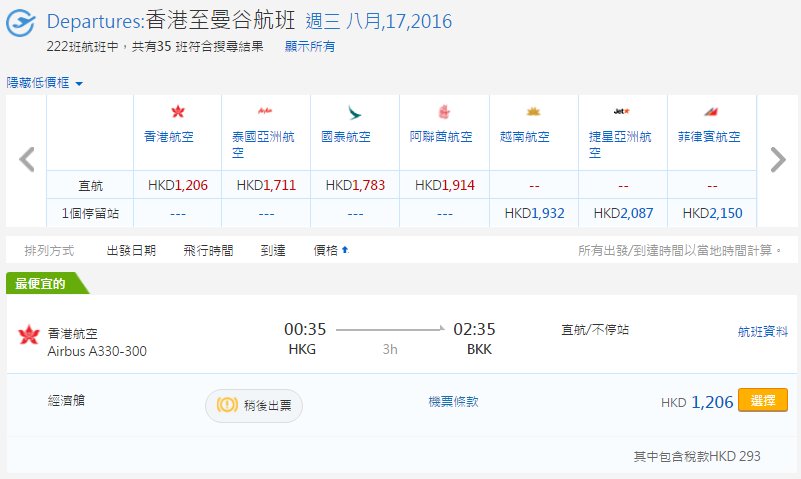Open the 顯示所有 show all link
801x479 pixels.
tap(310, 46)
